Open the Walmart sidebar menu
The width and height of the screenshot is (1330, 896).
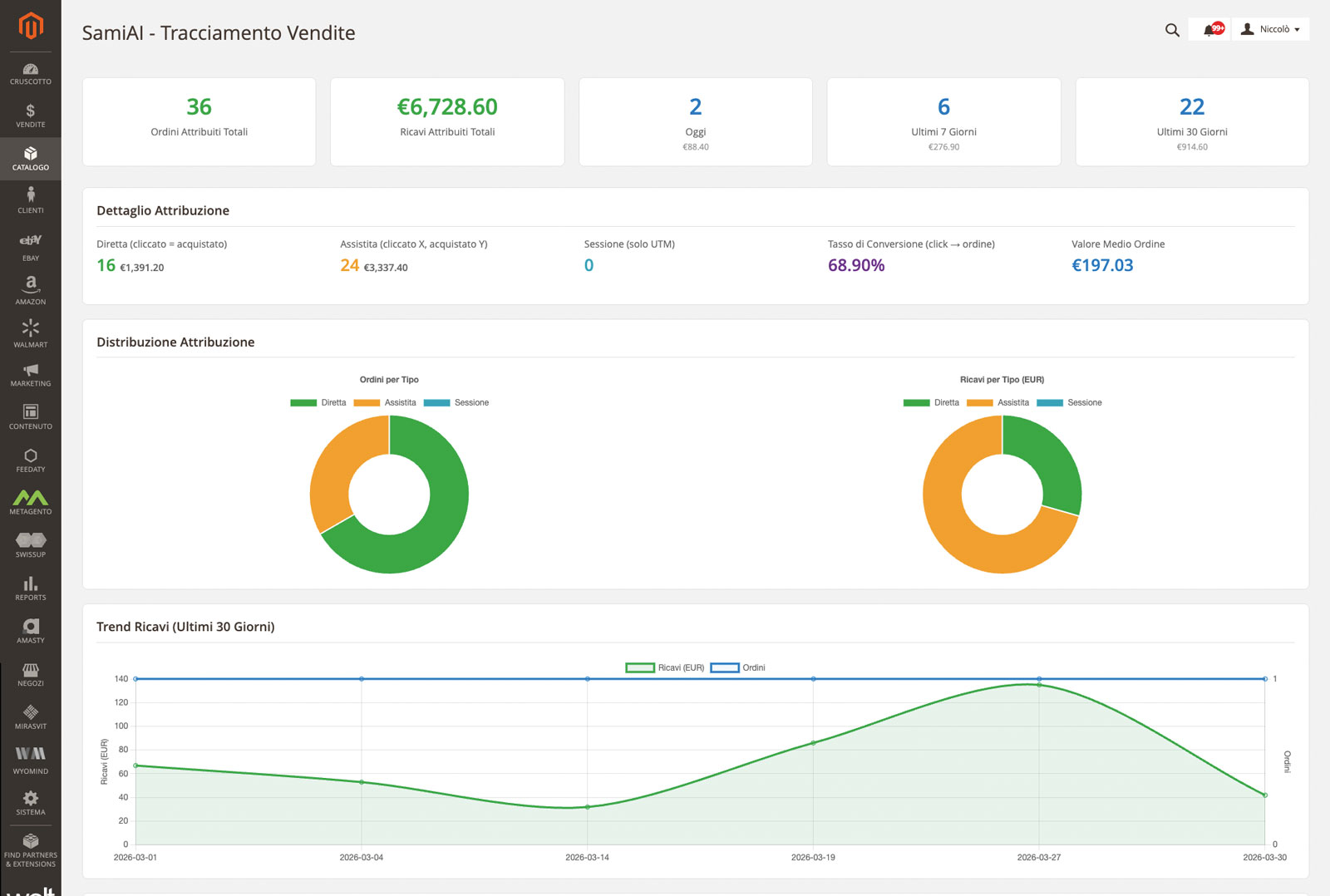coord(30,333)
